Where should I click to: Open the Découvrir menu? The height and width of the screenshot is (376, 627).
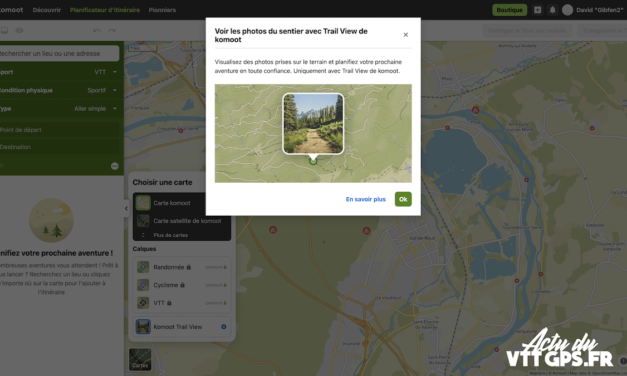pyautogui.click(x=47, y=10)
